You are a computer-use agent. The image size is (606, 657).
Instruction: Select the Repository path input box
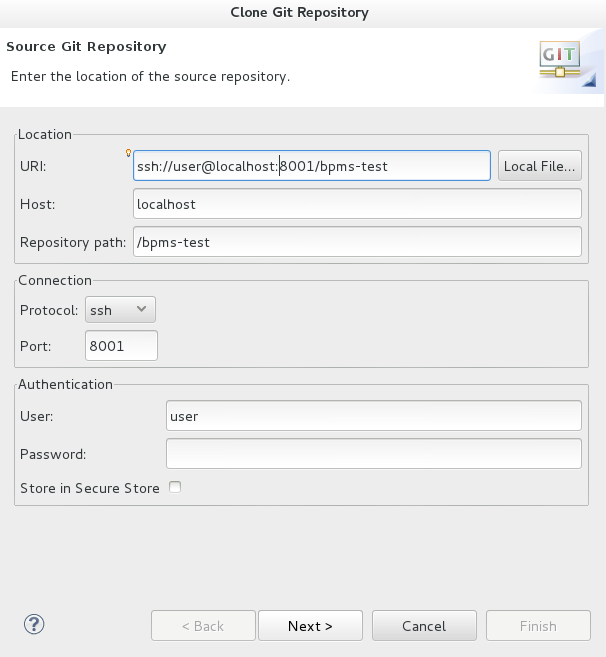(x=357, y=242)
